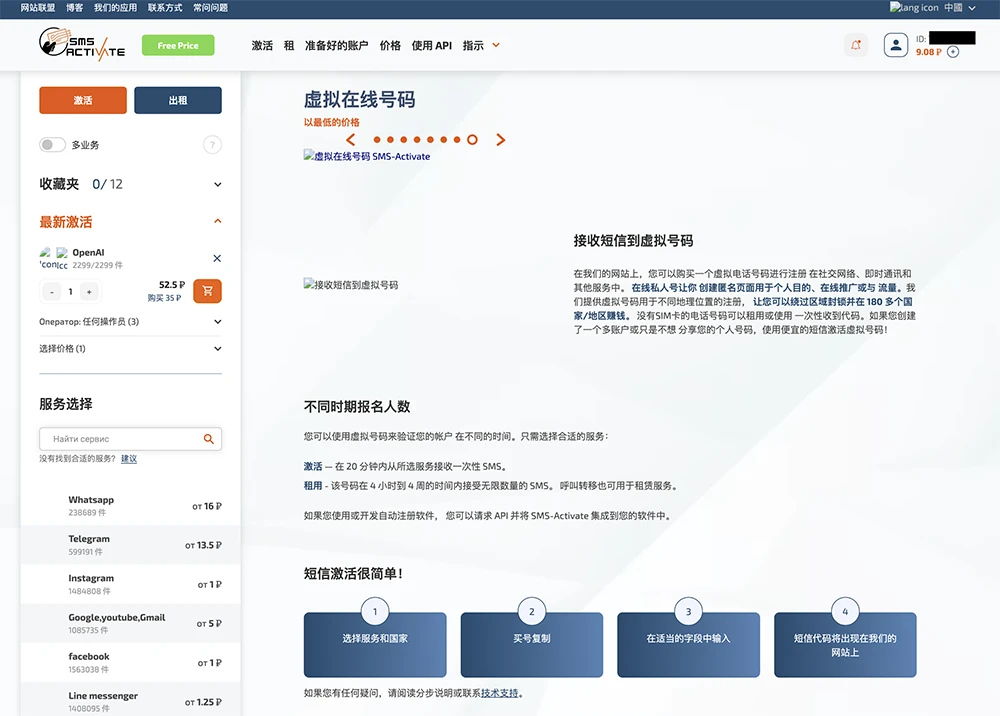Select the last hollow carousel dot
Viewport: 1000px width, 716px height.
[472, 140]
